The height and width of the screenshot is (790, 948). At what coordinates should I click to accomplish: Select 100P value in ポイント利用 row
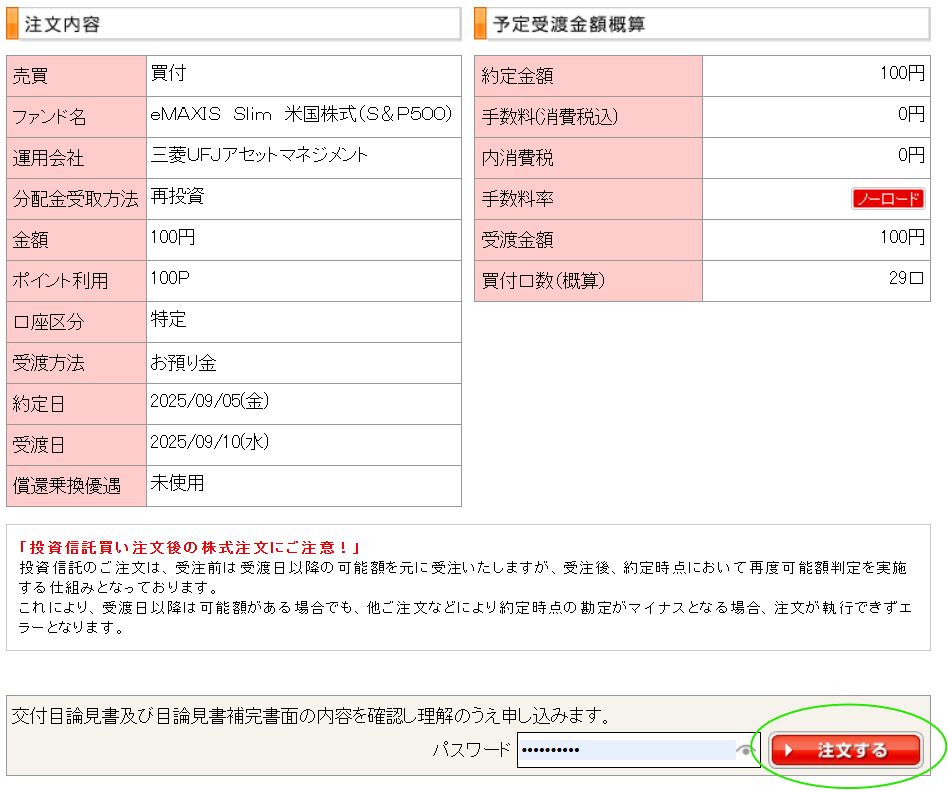pyautogui.click(x=169, y=278)
